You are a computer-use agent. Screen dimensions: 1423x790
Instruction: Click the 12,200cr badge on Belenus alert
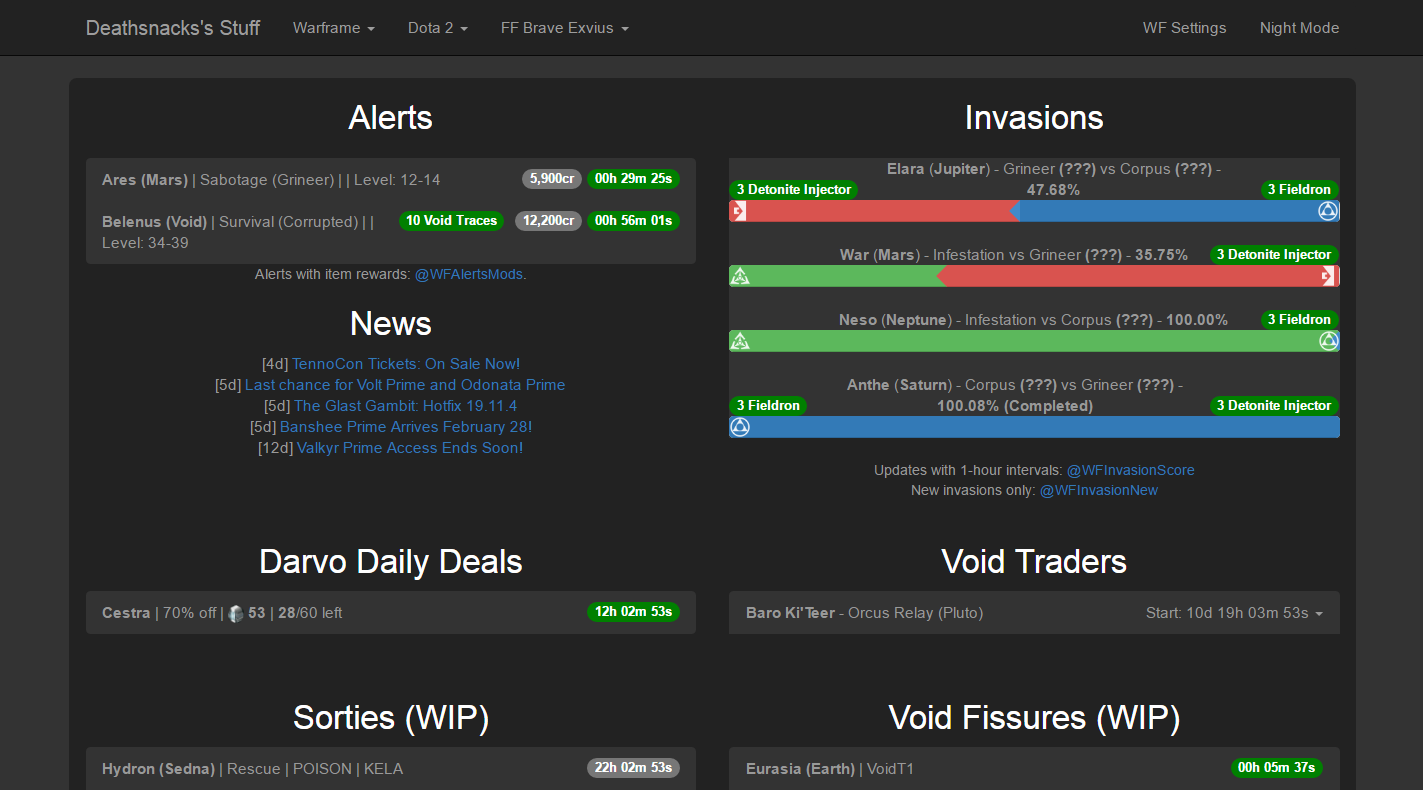(548, 221)
